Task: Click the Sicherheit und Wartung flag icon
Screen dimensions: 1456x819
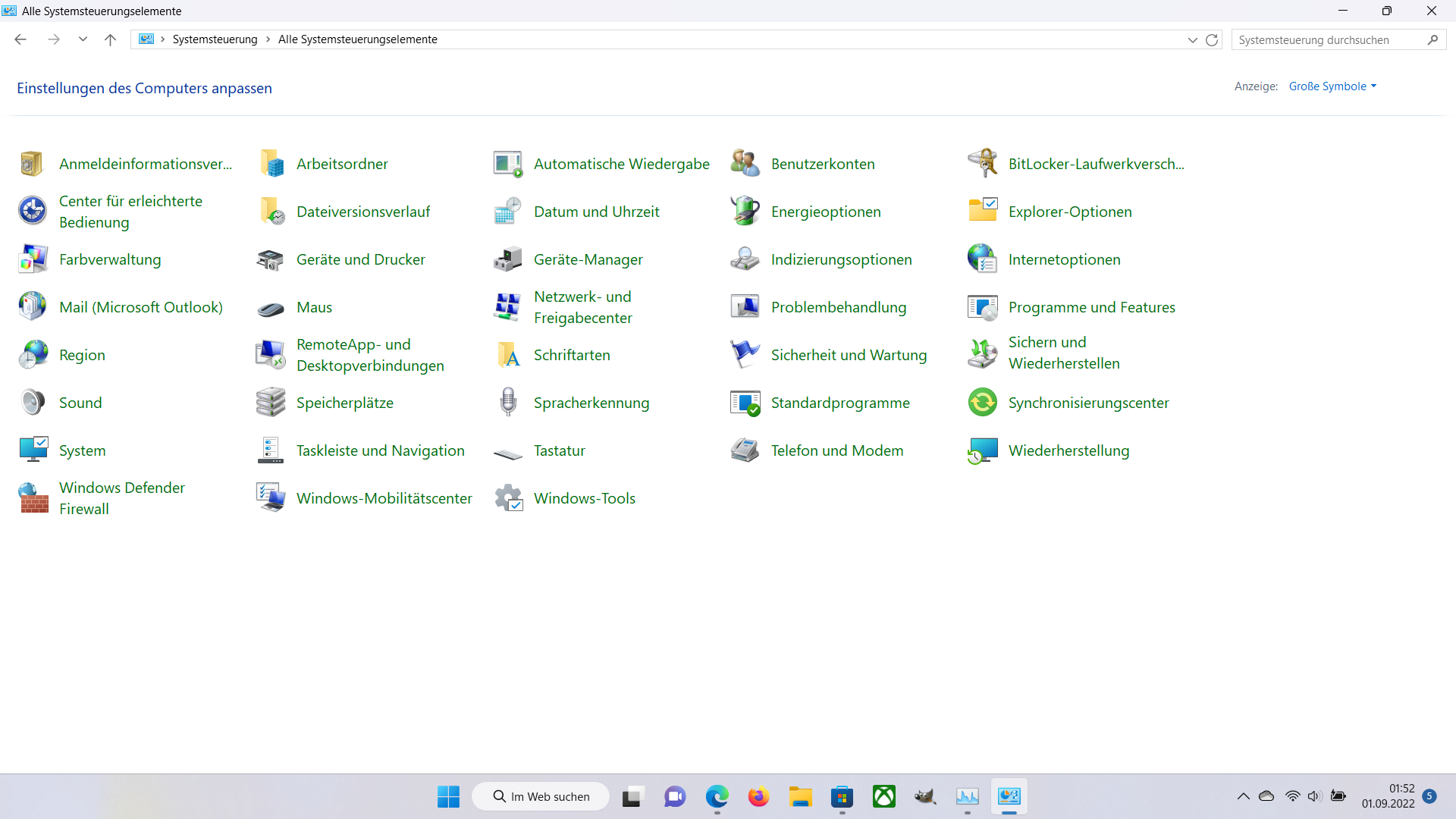Action: pos(745,355)
